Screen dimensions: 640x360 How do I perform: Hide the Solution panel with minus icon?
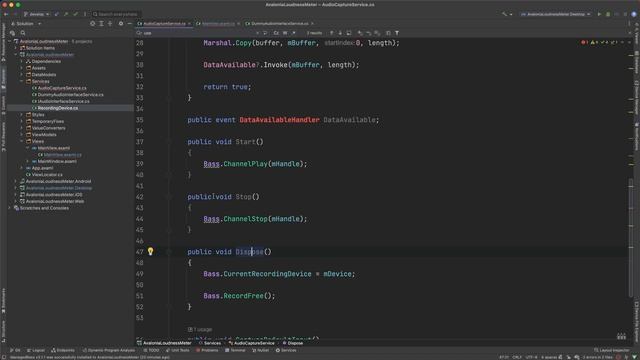129,24
